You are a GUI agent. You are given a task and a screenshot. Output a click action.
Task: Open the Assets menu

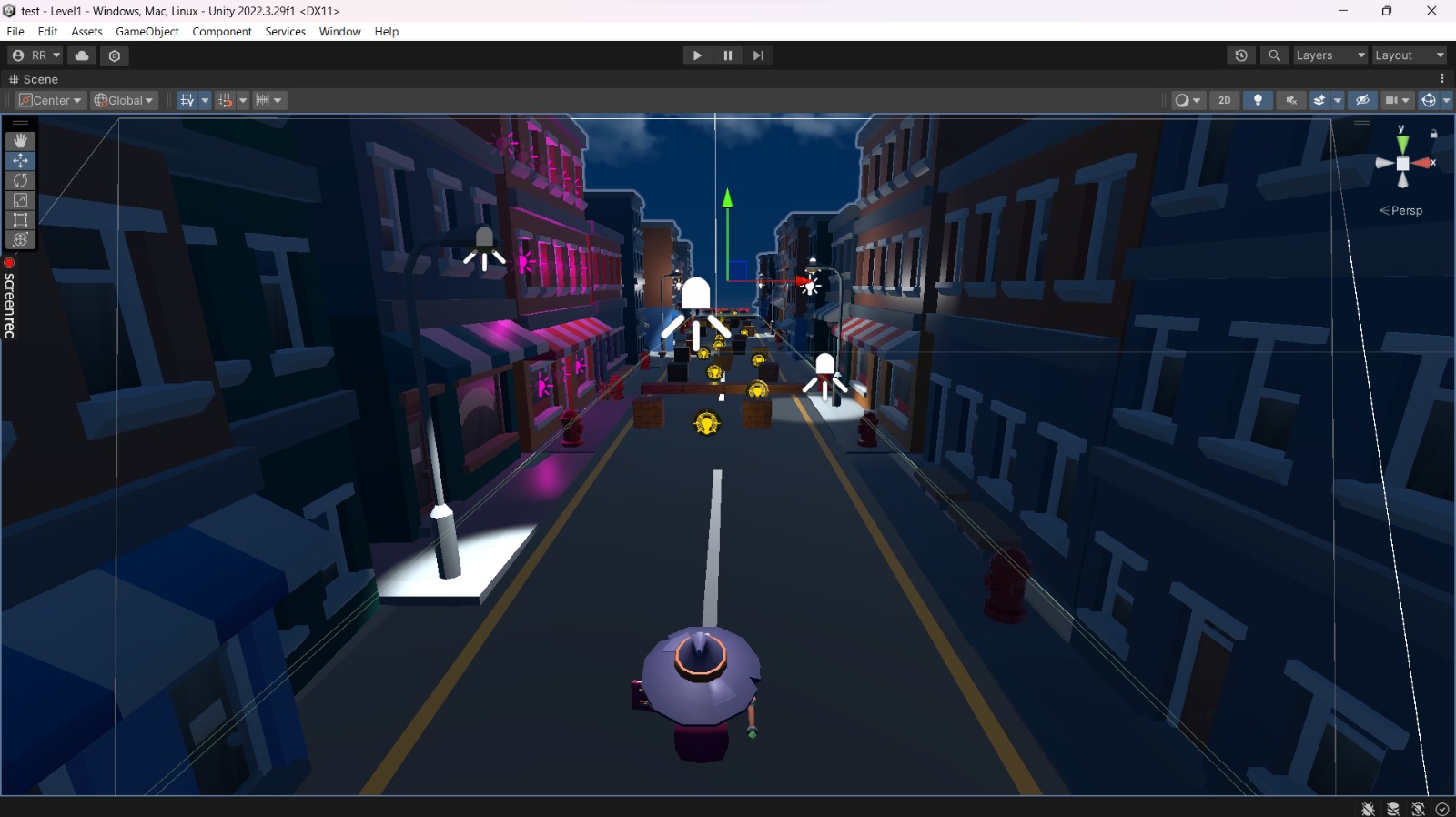(x=86, y=31)
